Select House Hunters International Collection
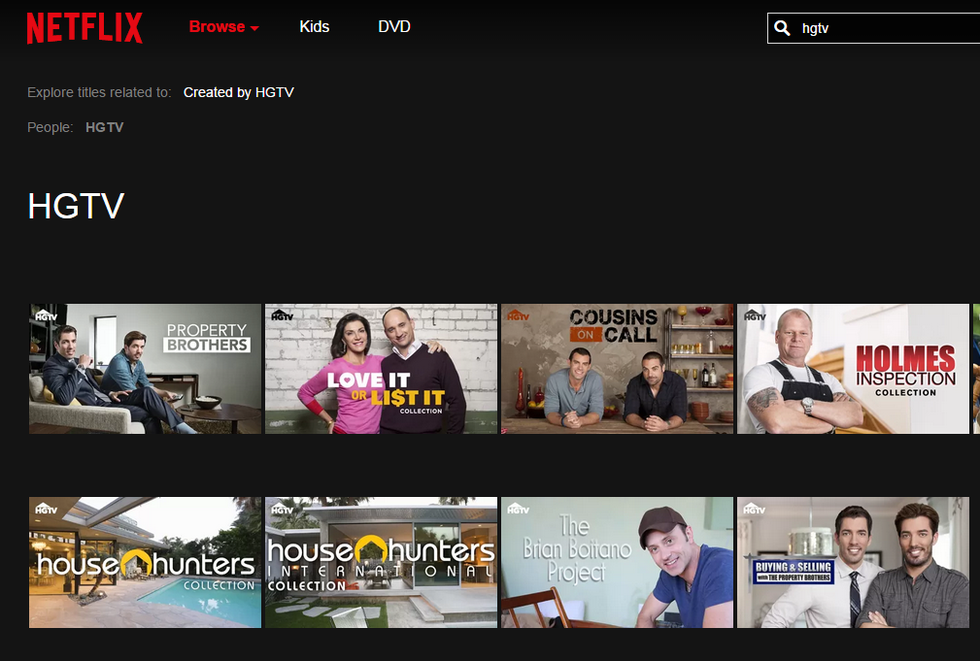Viewport: 980px width, 661px height. point(381,563)
